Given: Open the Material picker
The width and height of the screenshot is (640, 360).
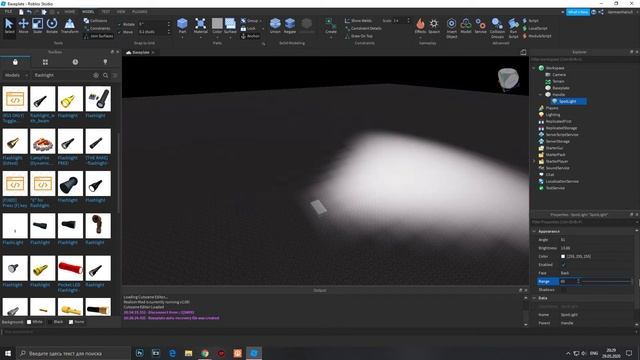Looking at the screenshot, I should pos(200,26).
